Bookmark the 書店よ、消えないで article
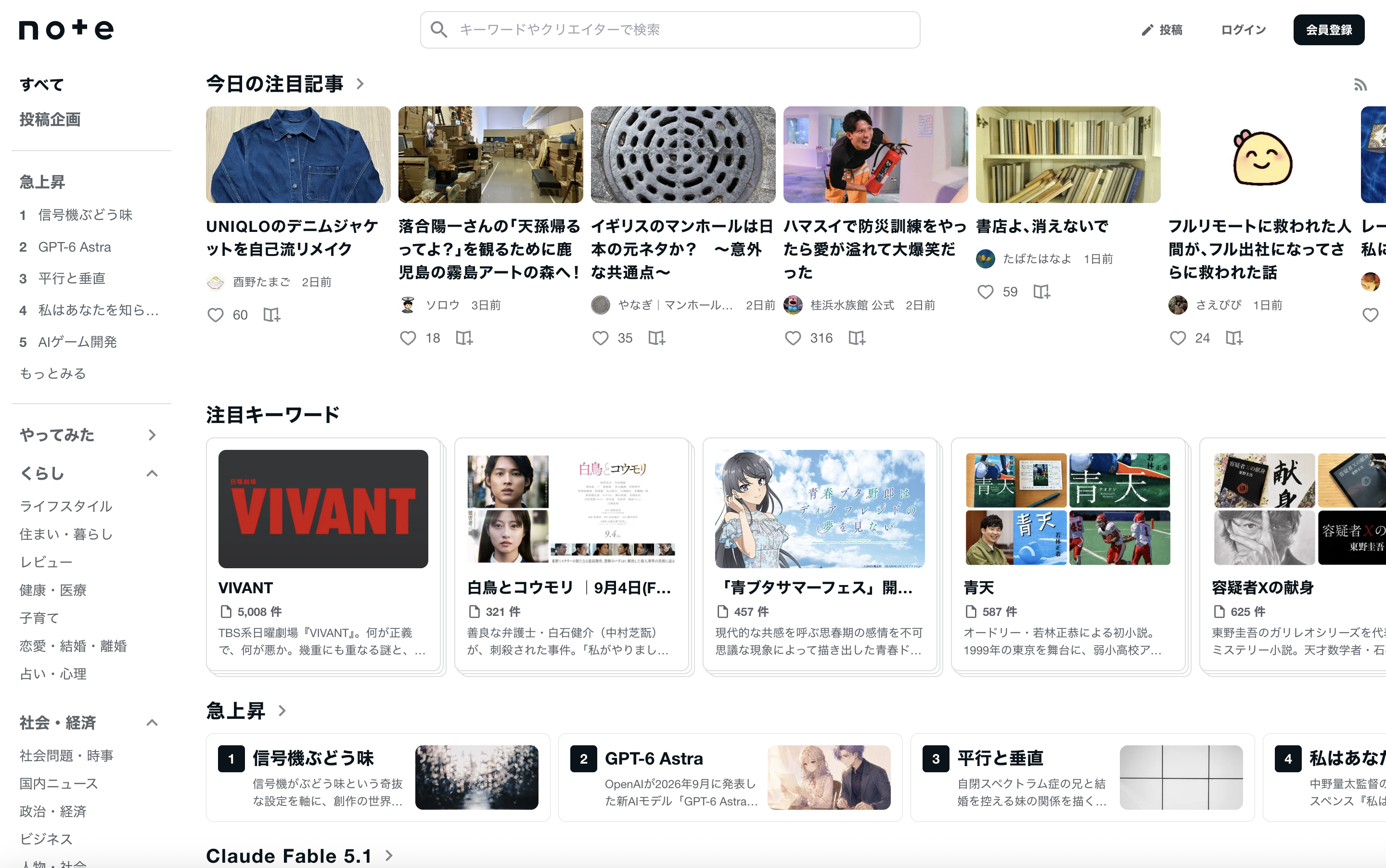 1041,292
